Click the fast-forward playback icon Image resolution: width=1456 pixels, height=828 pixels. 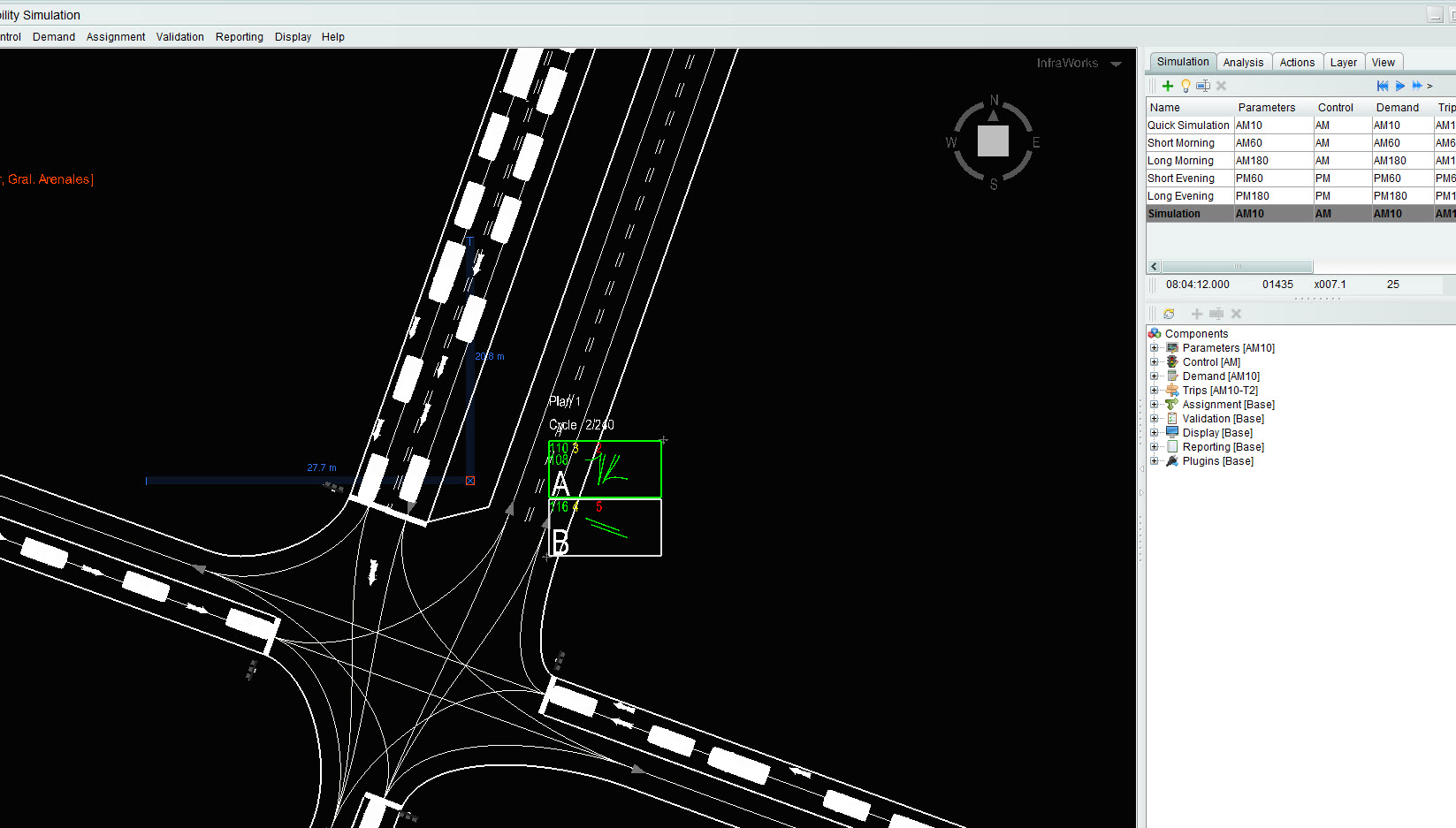(x=1418, y=86)
